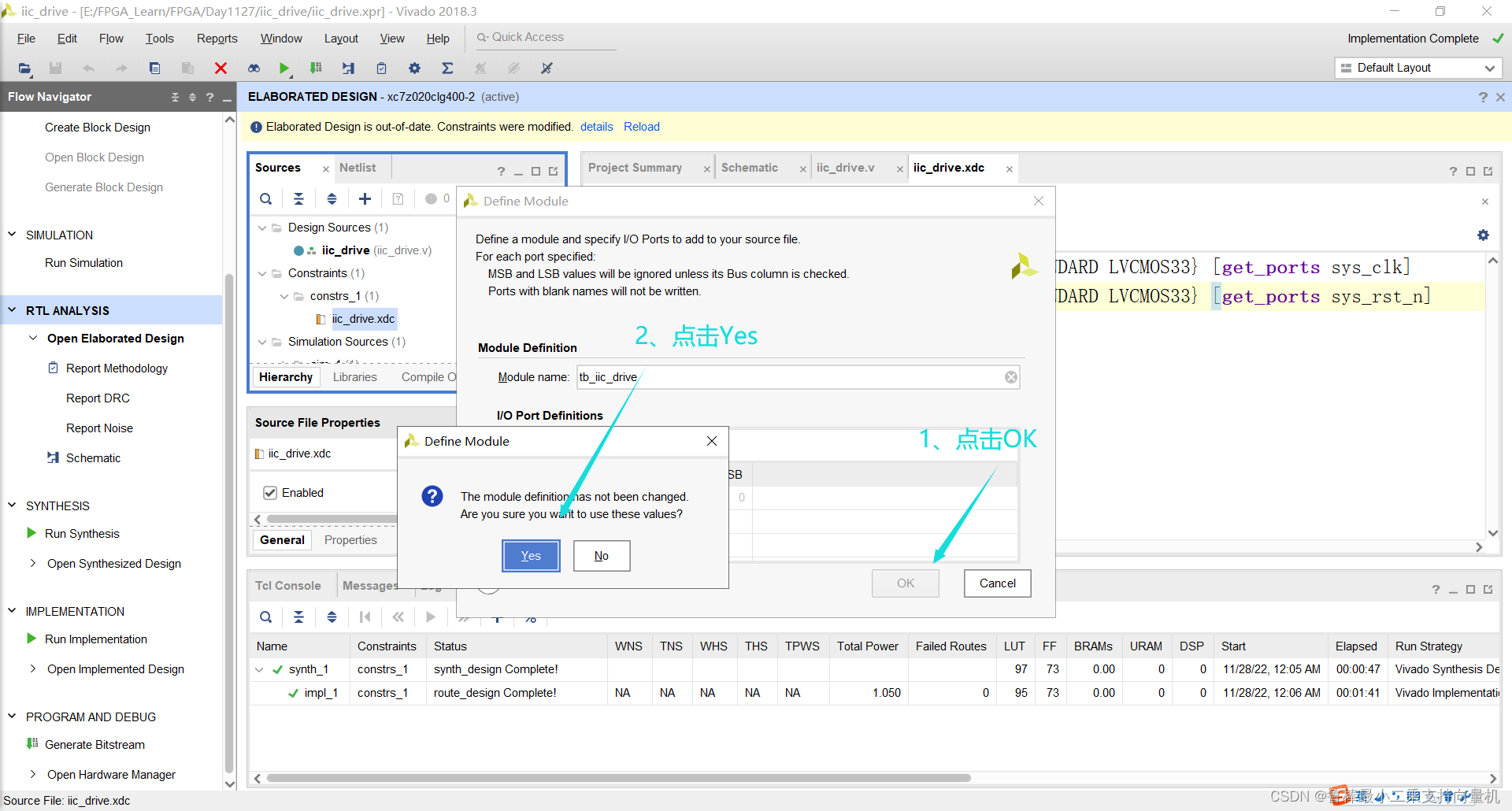Expand Open Implemented Design

(x=33, y=668)
